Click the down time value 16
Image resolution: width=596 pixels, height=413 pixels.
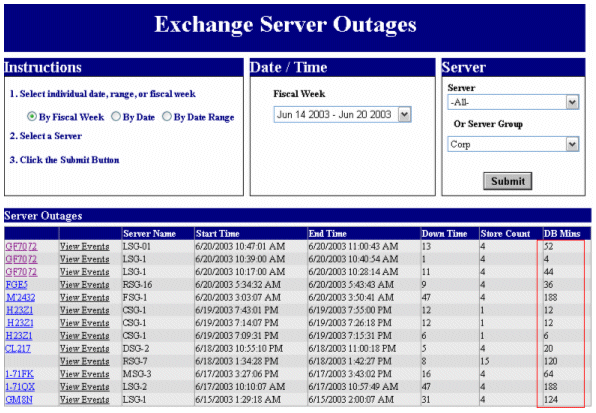click(x=426, y=374)
